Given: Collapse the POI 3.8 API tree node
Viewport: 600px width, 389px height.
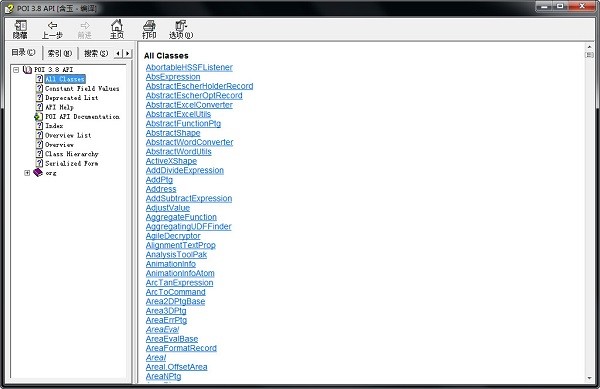Looking at the screenshot, I should tap(16, 70).
